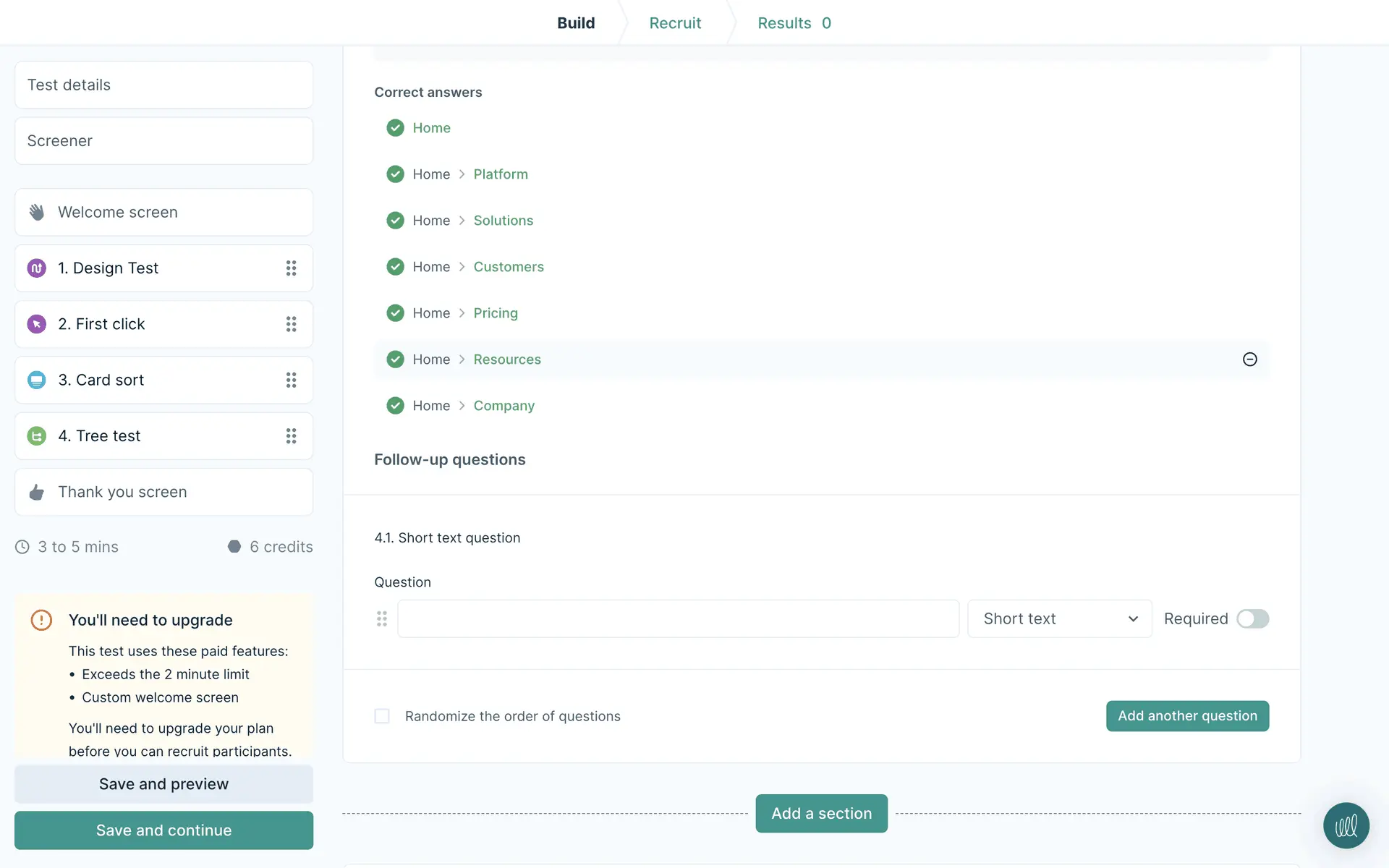Click drag handle beside Design Test

(x=291, y=268)
